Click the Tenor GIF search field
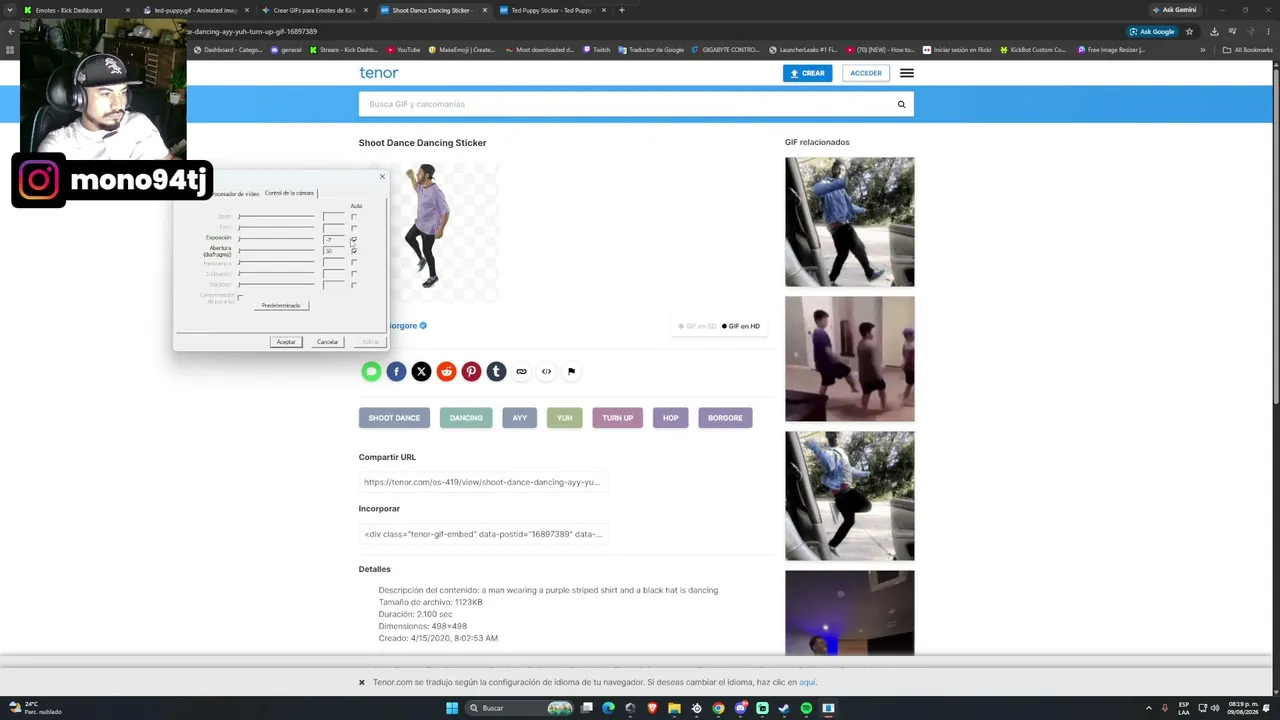Image resolution: width=1280 pixels, height=720 pixels. click(636, 104)
